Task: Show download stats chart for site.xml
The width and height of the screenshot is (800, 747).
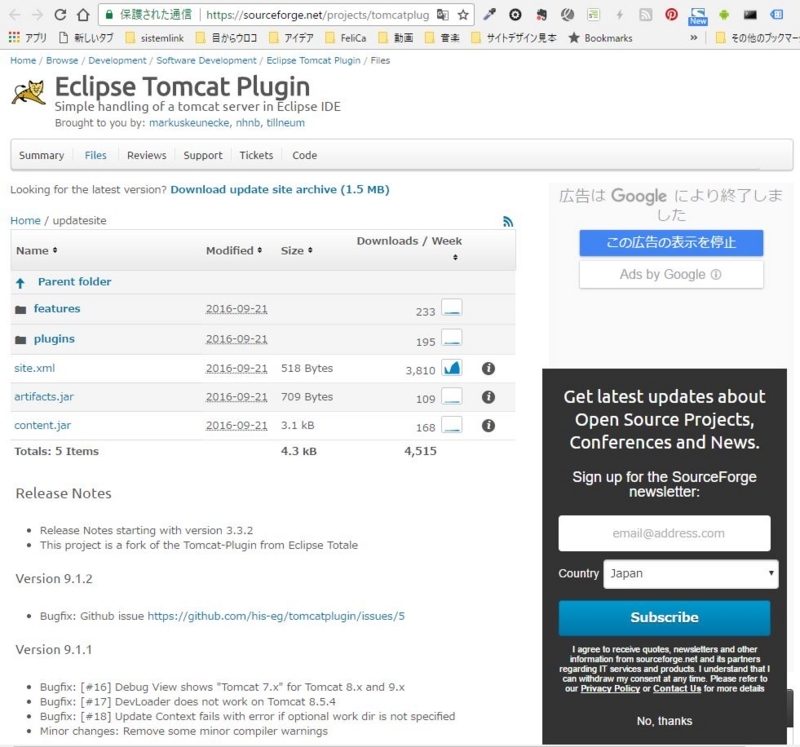Action: coord(452,368)
